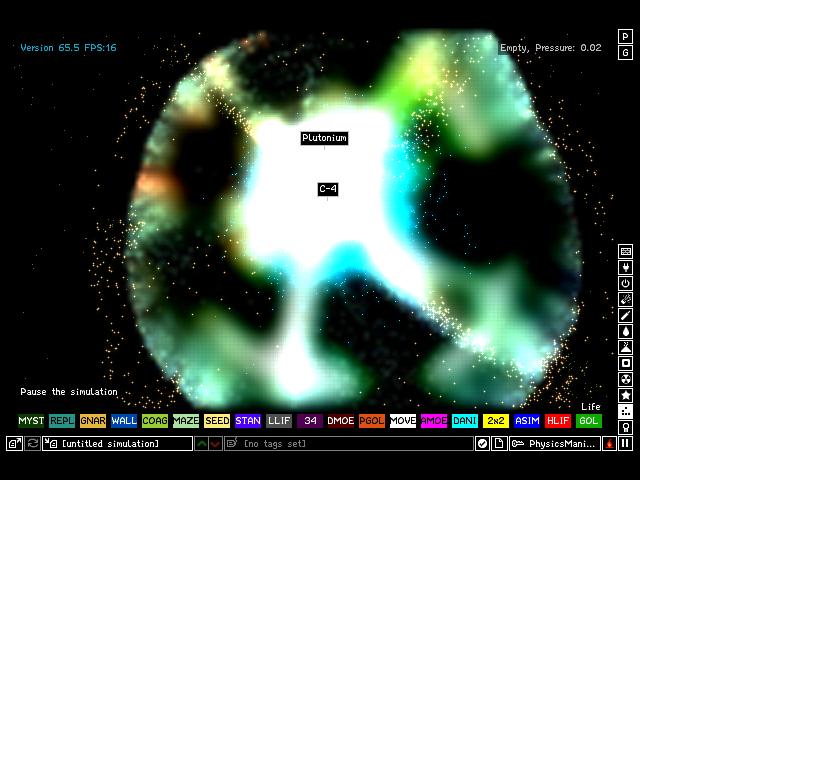Select the GNAR life element
Screen dimensions: 840x780
tap(93, 421)
